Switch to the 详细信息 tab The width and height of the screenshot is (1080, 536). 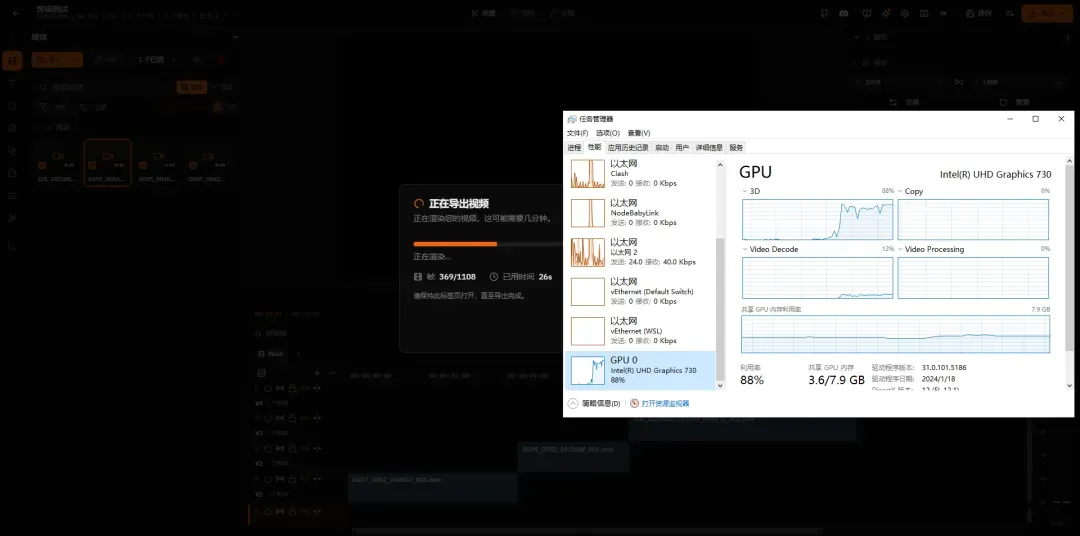point(709,147)
